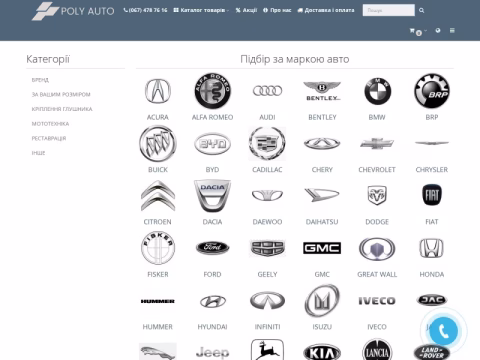Open the Isuzu logo
480x360 pixels.
[x=322, y=301]
